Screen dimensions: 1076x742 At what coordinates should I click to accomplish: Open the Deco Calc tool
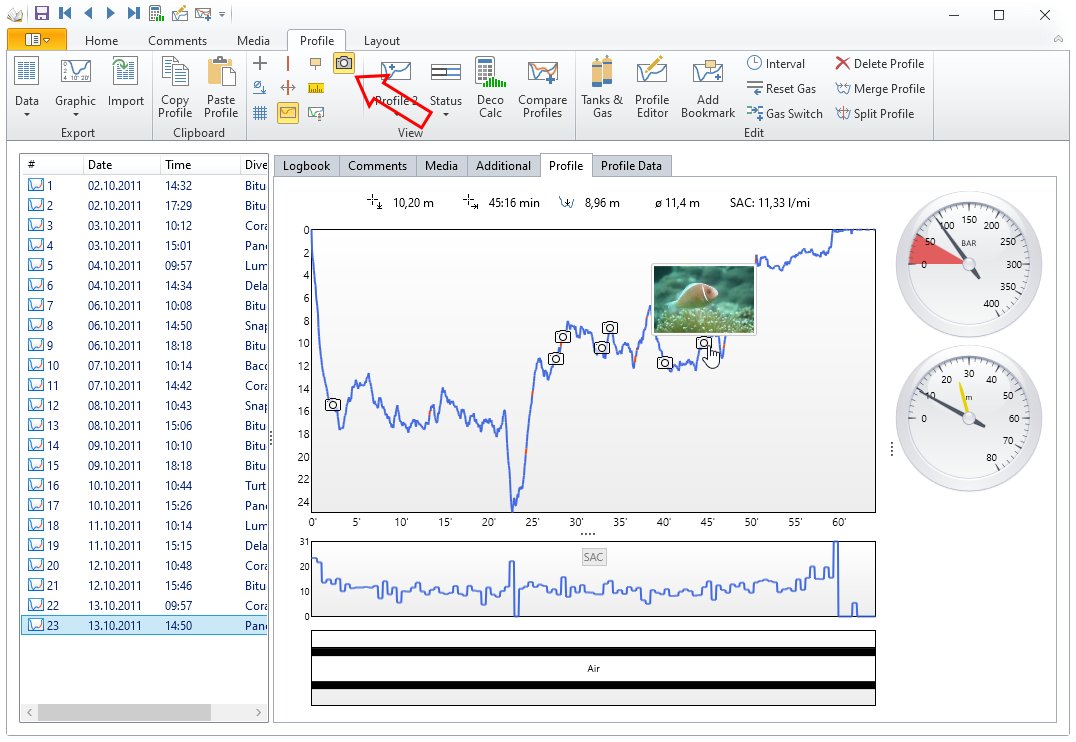490,88
